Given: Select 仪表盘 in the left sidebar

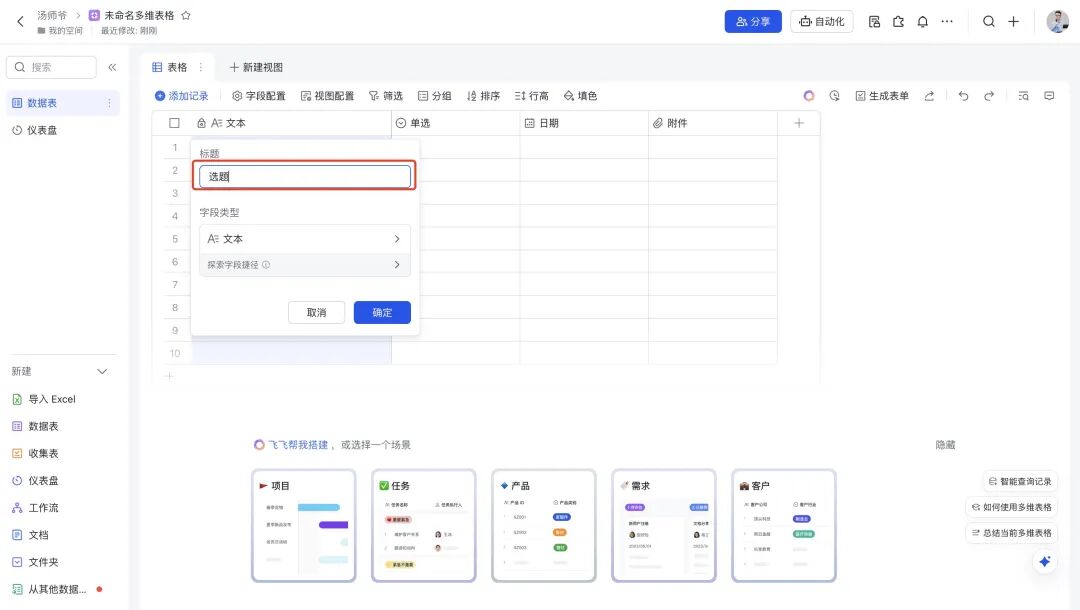Looking at the screenshot, I should [42, 130].
